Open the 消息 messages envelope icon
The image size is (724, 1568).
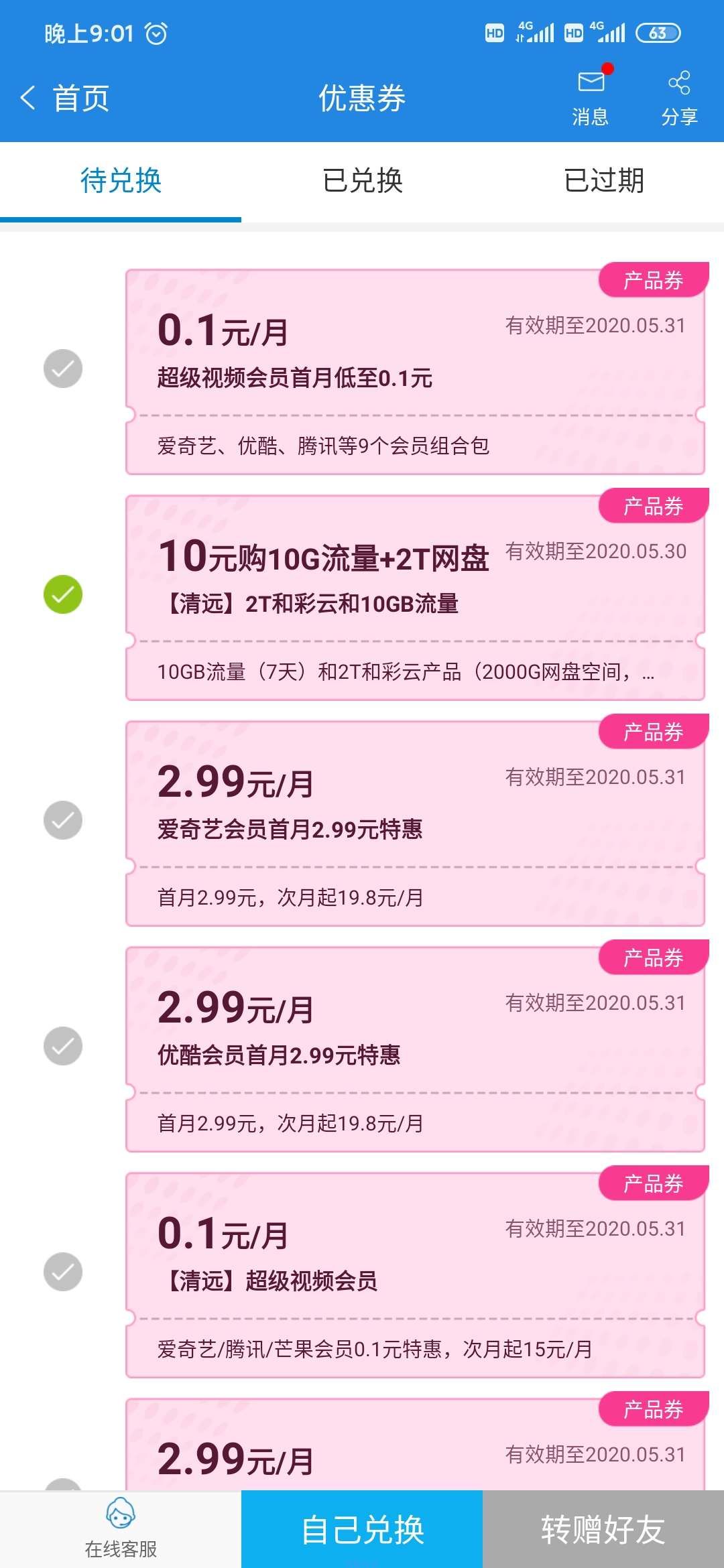[x=591, y=82]
